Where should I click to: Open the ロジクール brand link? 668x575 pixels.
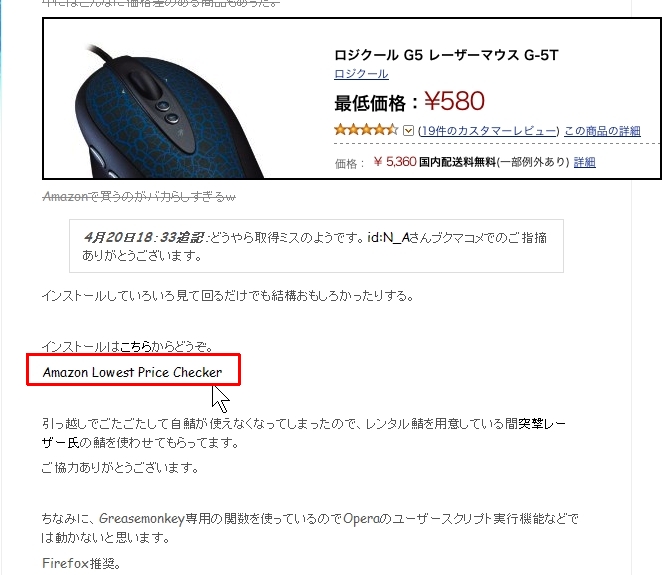pos(361,74)
